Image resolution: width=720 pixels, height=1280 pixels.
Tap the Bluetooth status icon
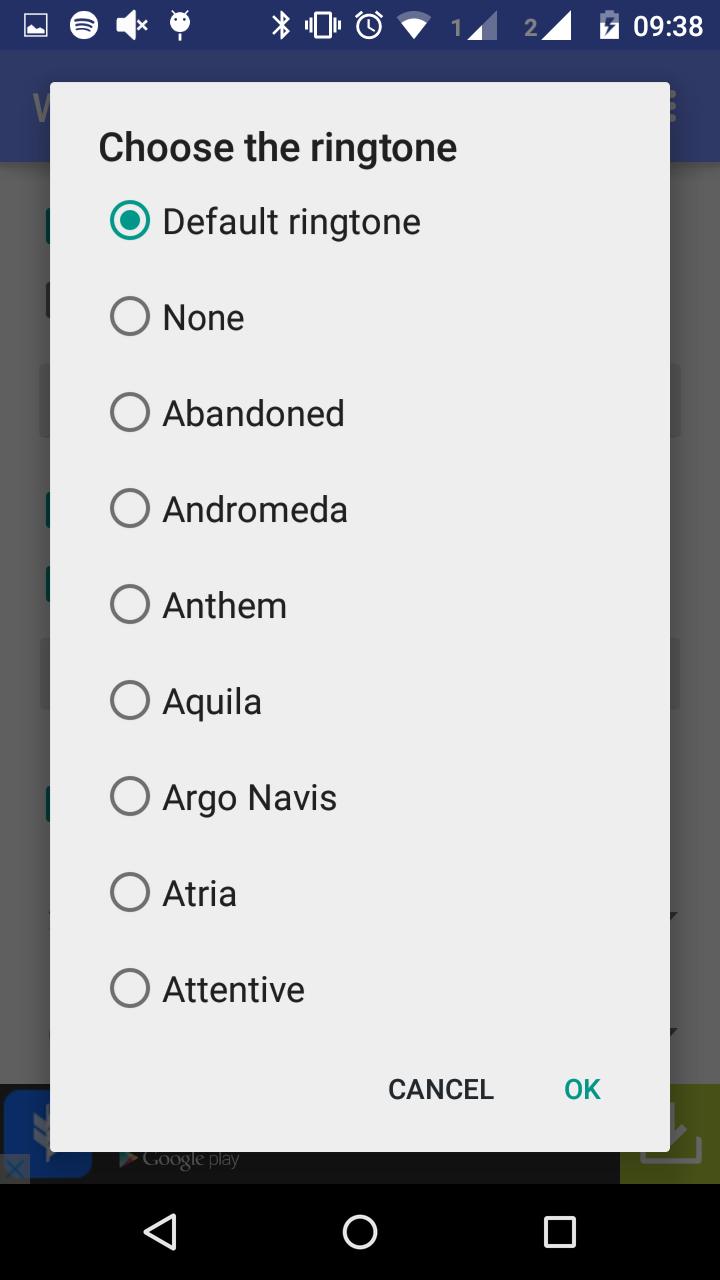click(281, 25)
